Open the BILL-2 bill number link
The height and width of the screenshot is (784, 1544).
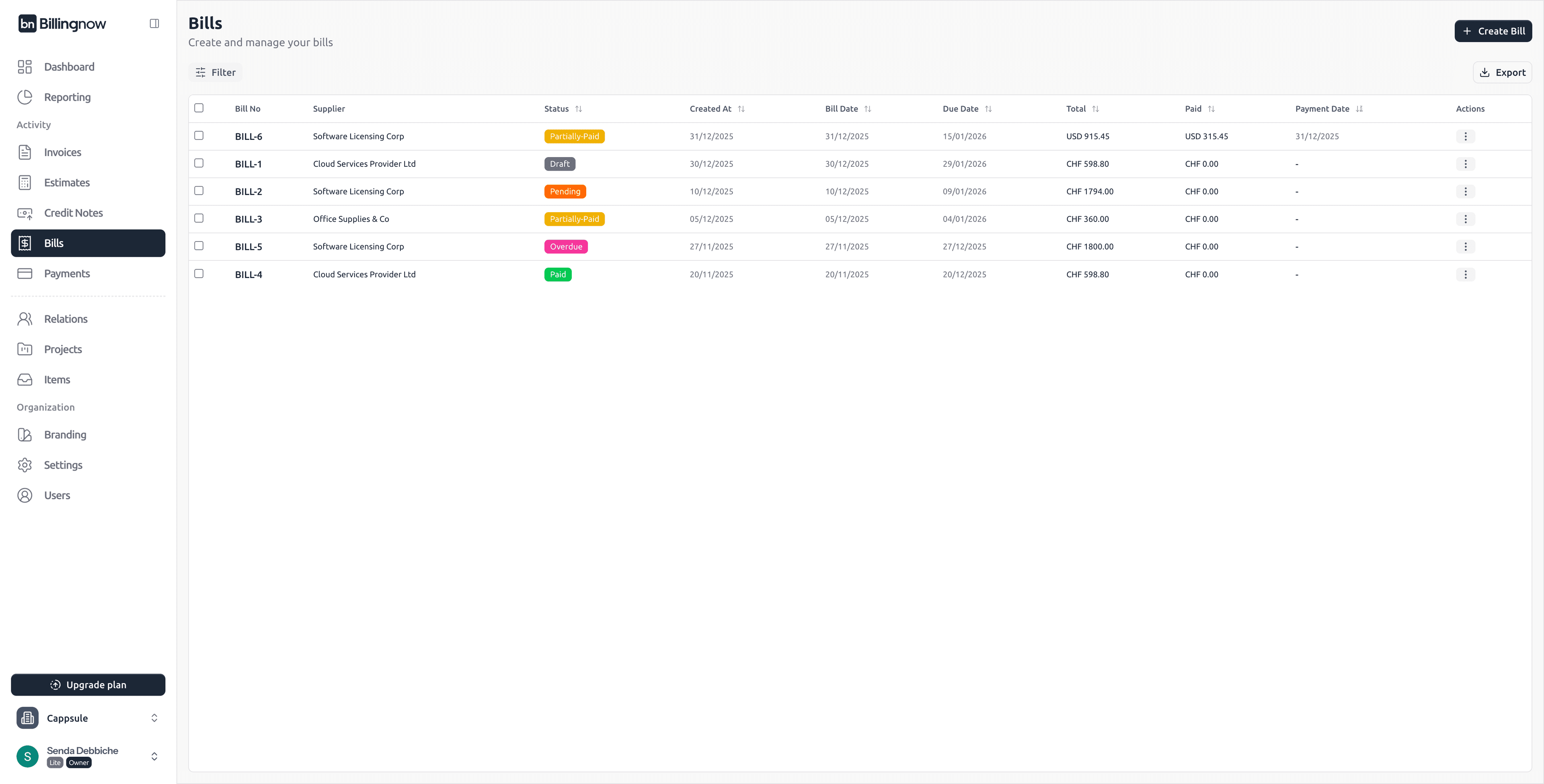pyautogui.click(x=248, y=192)
